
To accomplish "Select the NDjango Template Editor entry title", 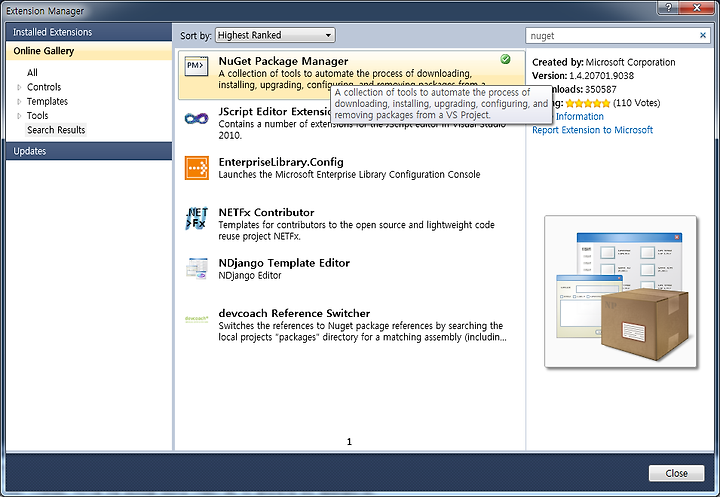I will (284, 263).
